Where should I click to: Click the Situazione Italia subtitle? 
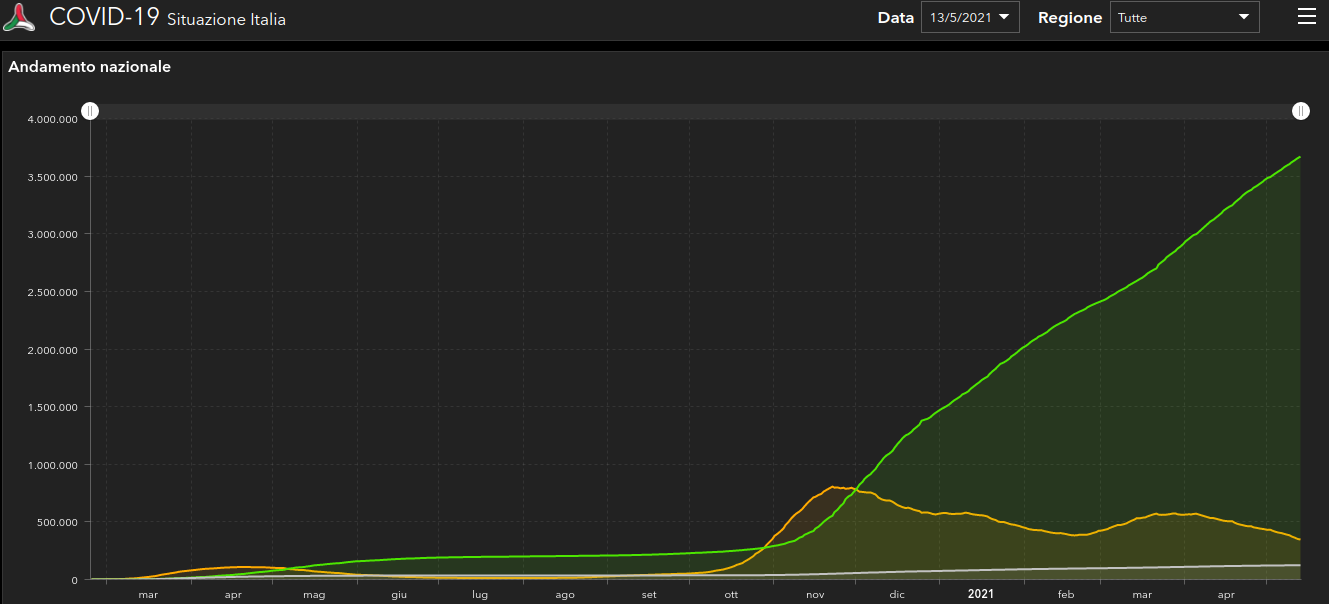click(226, 20)
